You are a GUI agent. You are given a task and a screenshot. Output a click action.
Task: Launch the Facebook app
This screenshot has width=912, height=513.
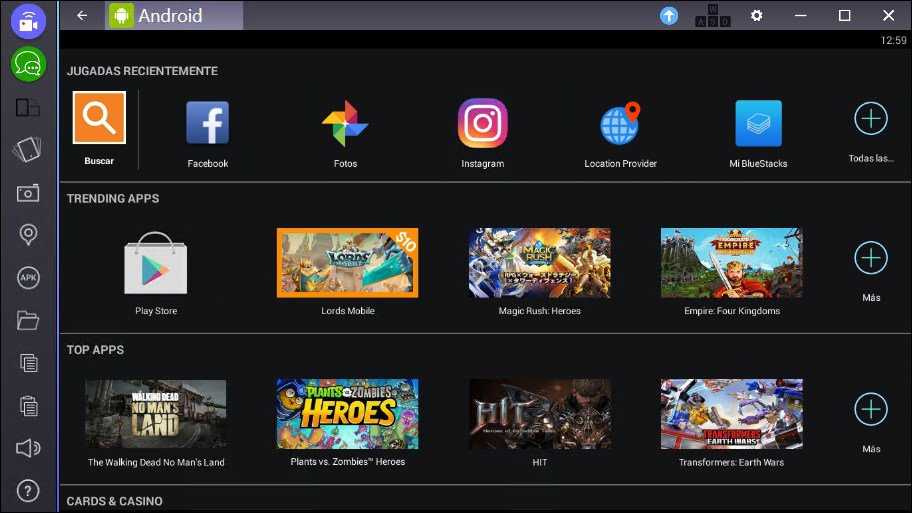click(x=208, y=123)
